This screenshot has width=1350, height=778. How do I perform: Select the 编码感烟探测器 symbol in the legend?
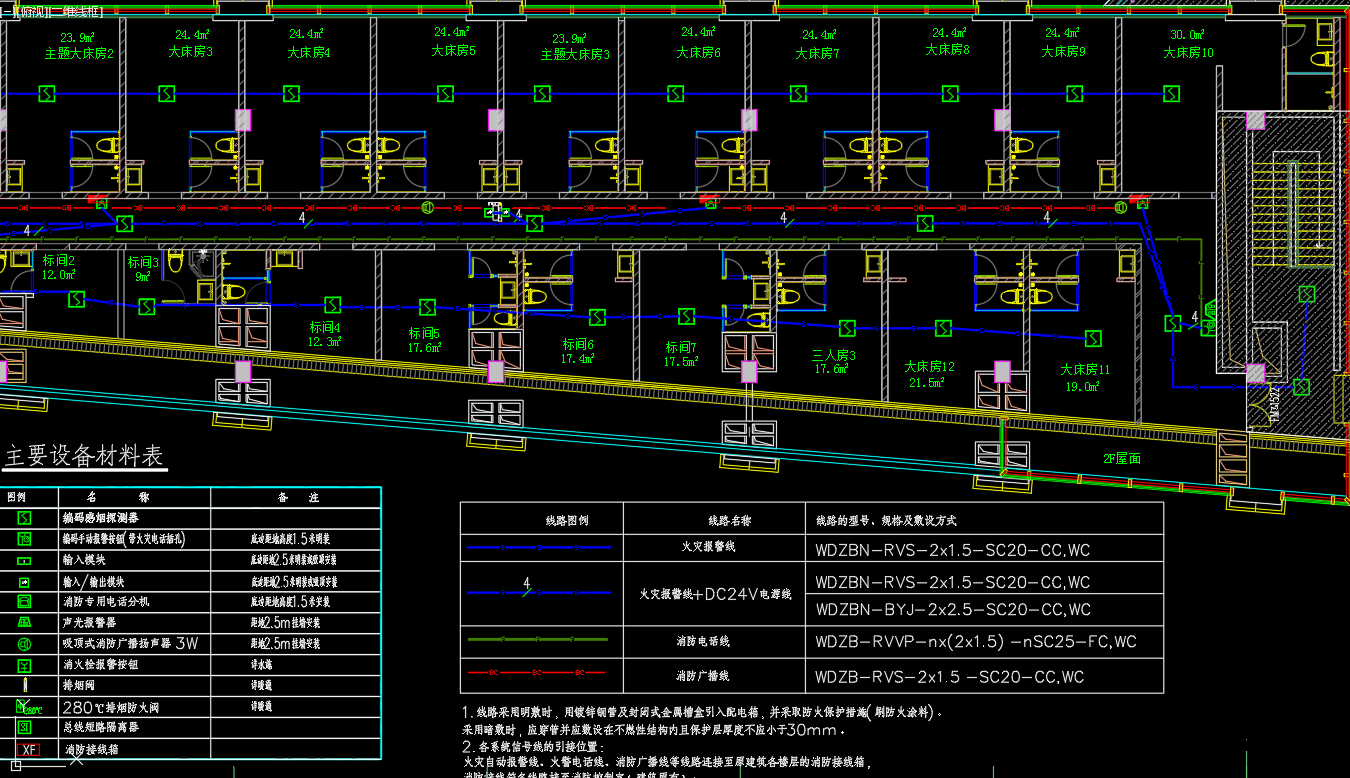[24, 518]
